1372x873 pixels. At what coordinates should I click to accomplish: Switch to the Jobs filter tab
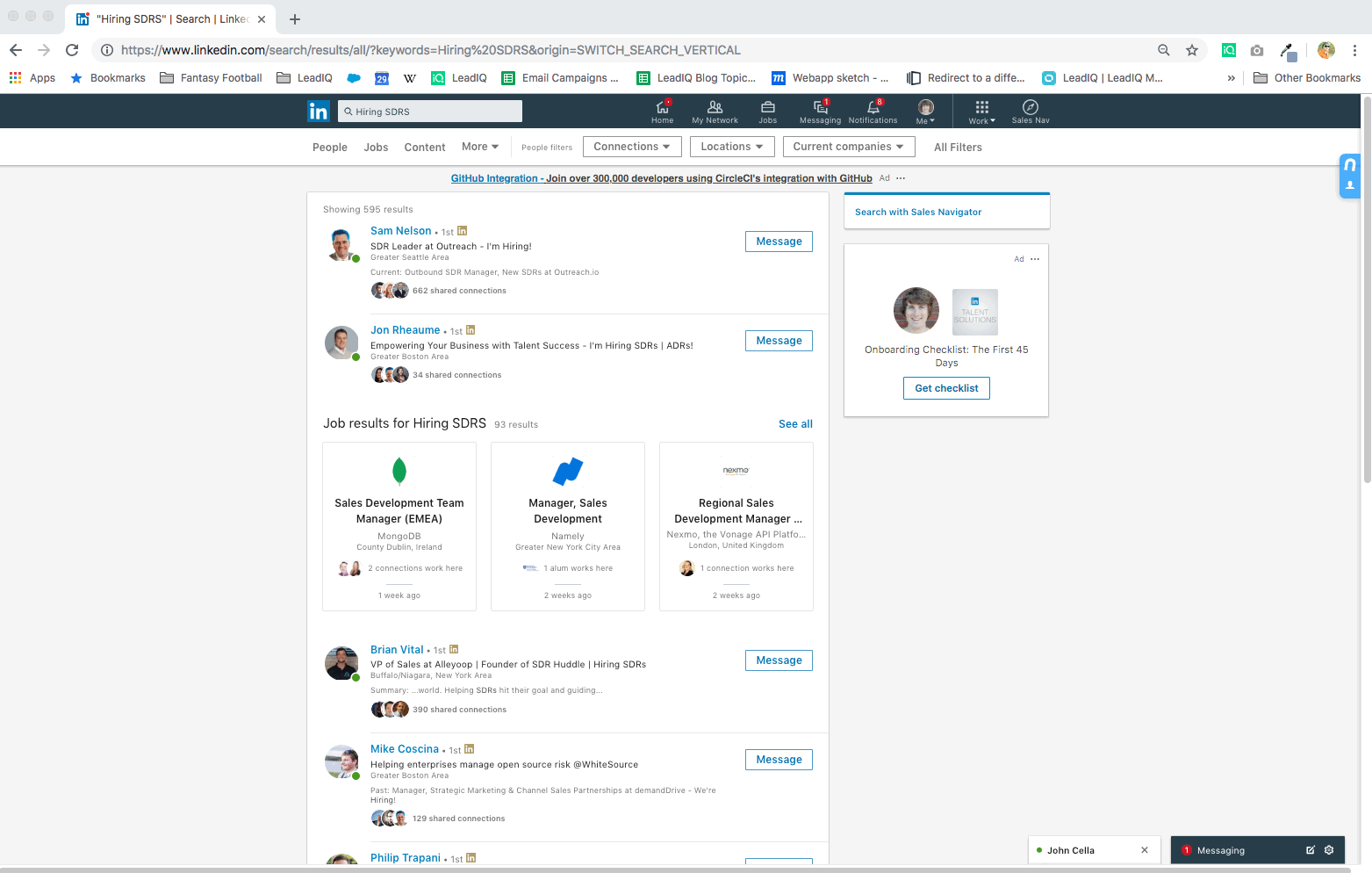tap(376, 148)
